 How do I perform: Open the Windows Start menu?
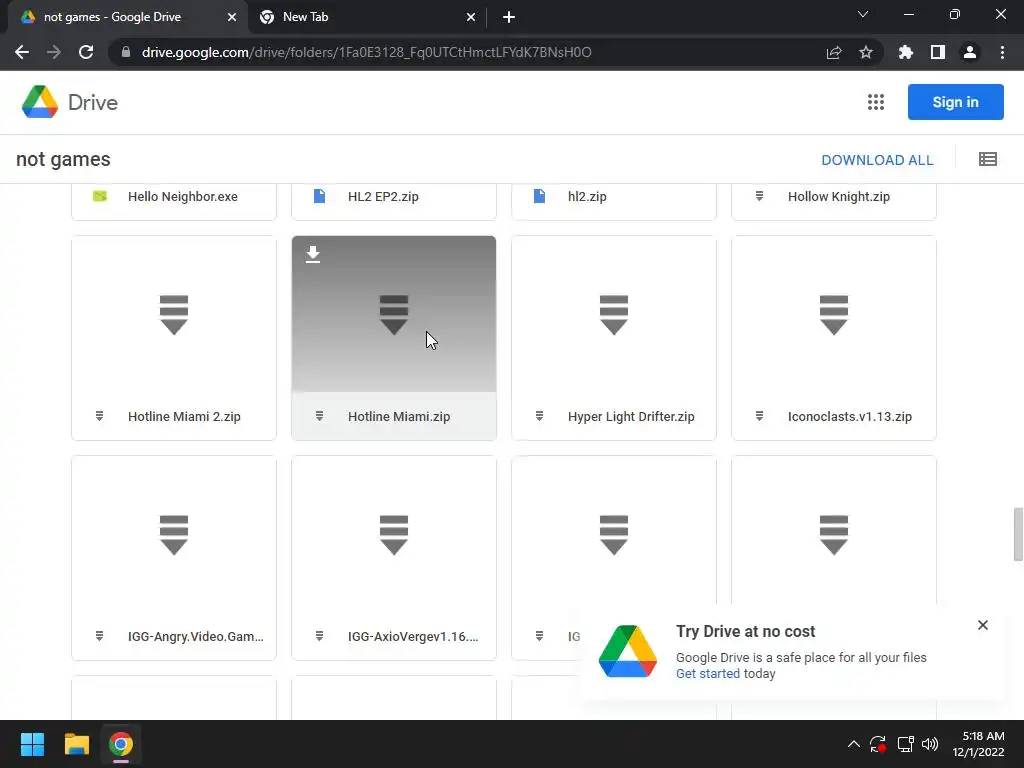click(x=32, y=744)
